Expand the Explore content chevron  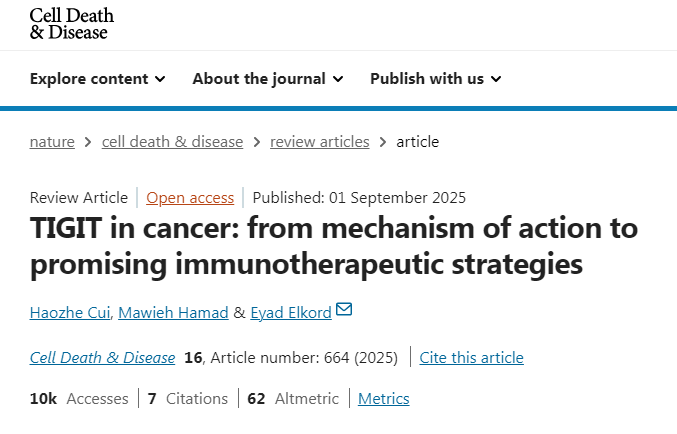160,79
